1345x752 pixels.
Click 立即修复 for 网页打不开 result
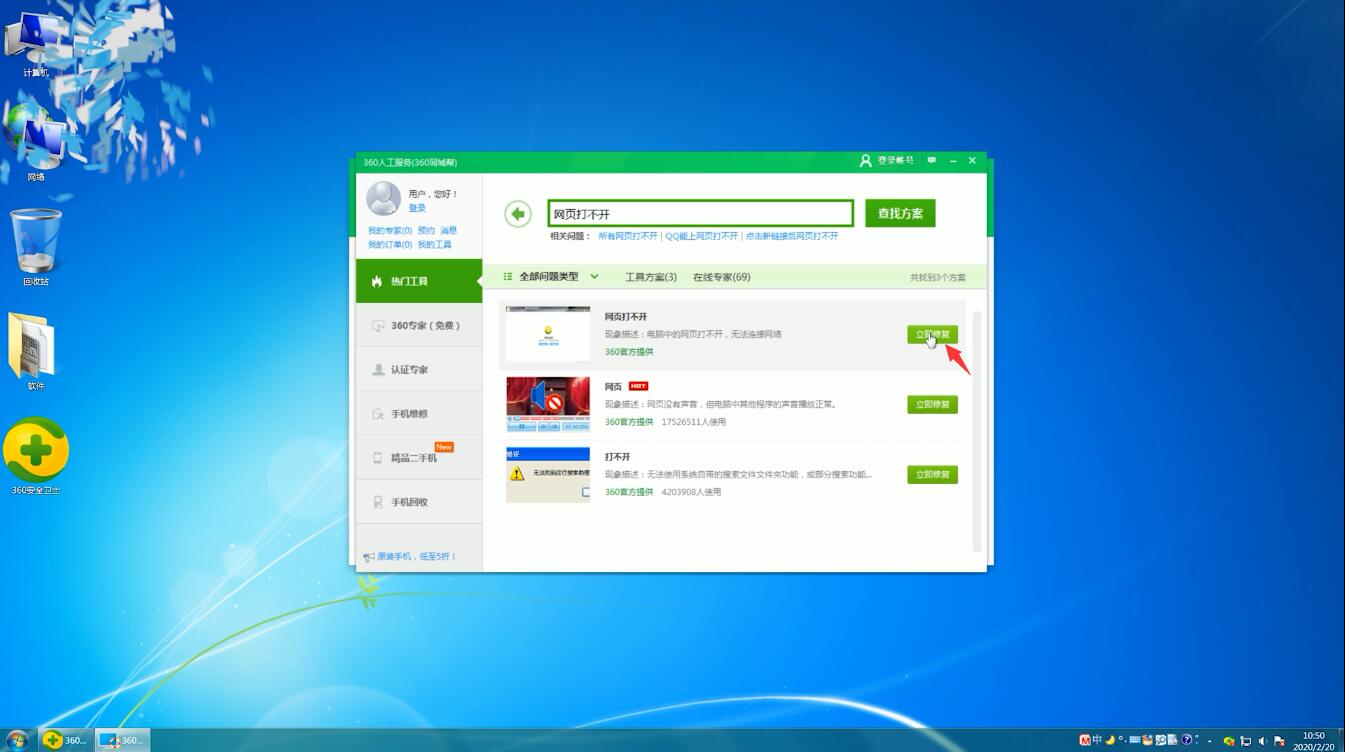pos(932,334)
